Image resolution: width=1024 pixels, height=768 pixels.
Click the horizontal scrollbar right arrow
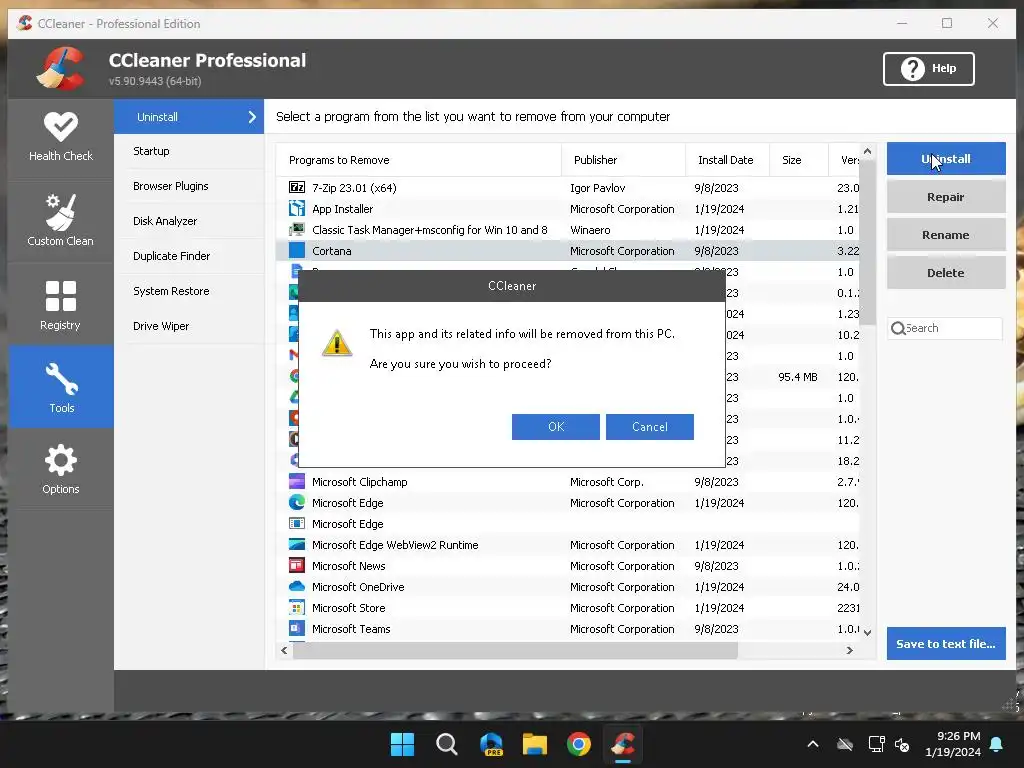click(850, 650)
